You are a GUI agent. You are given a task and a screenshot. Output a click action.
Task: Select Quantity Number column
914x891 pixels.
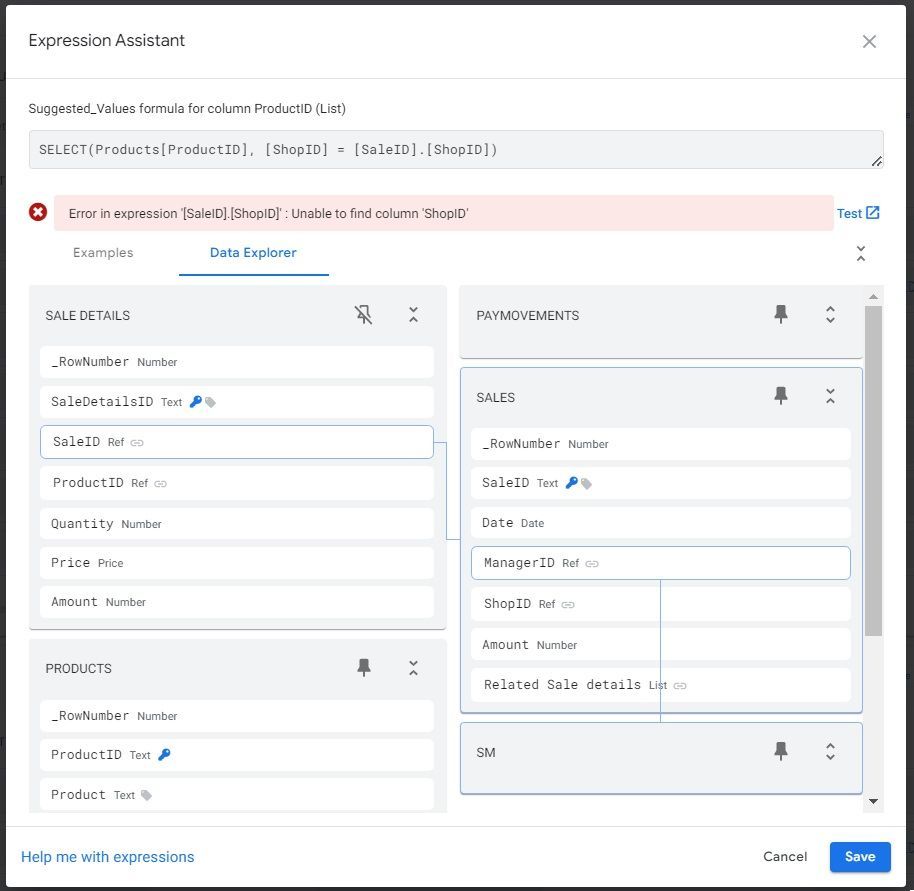237,523
